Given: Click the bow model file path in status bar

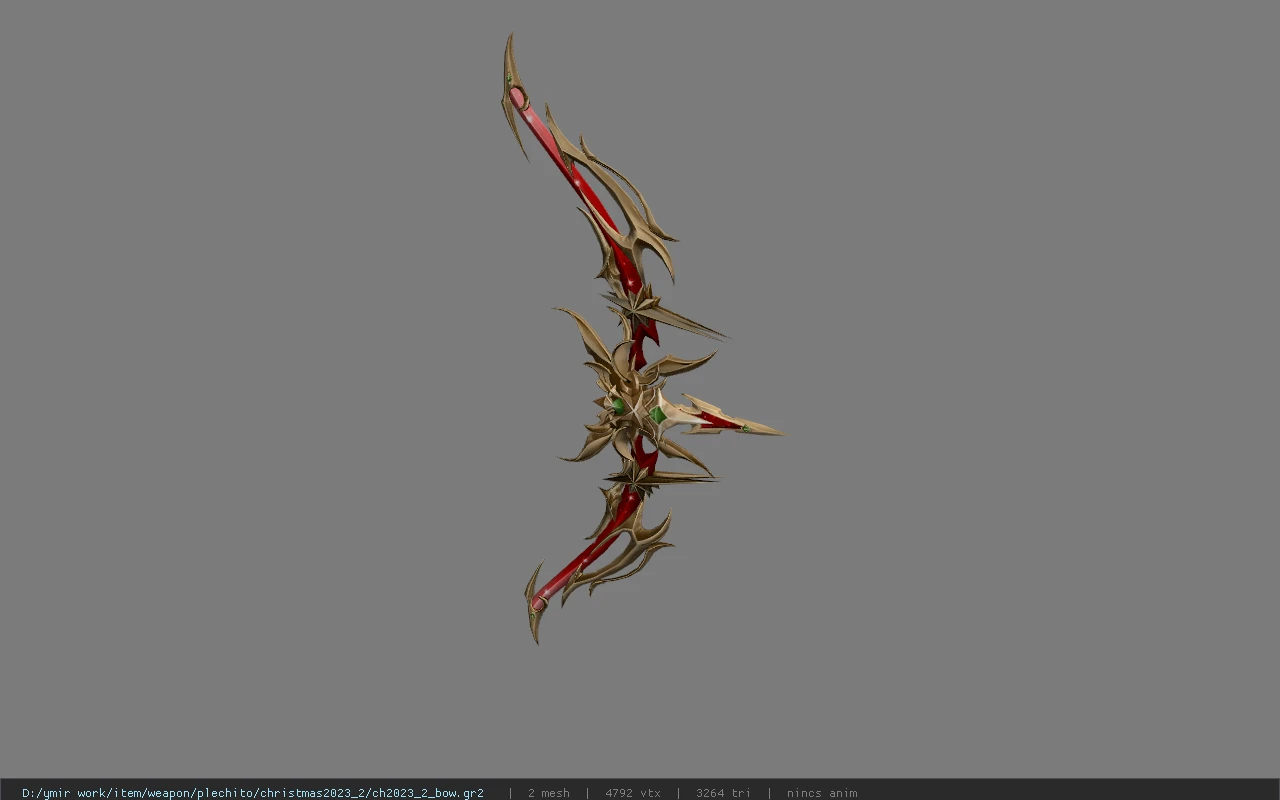Looking at the screenshot, I should (x=253, y=793).
